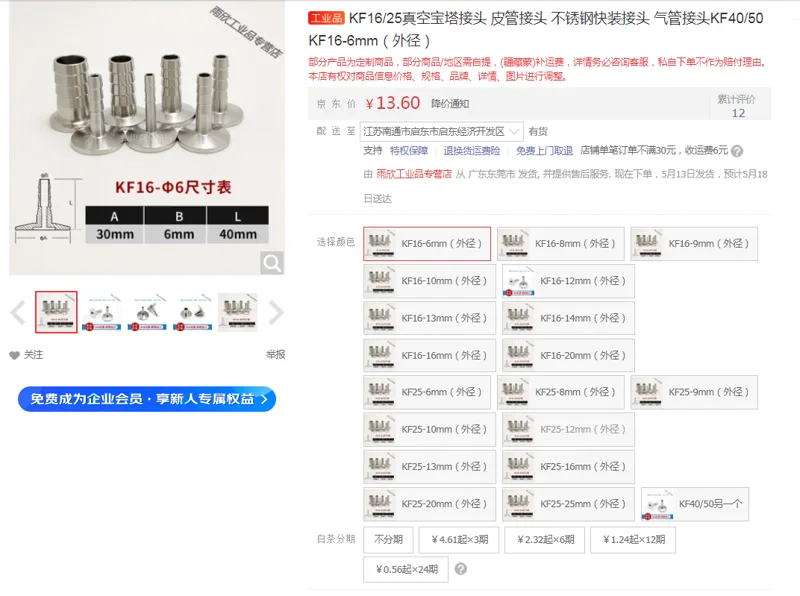
Task: Select ¥1.24起×12期 installment plan
Action: pos(633,540)
